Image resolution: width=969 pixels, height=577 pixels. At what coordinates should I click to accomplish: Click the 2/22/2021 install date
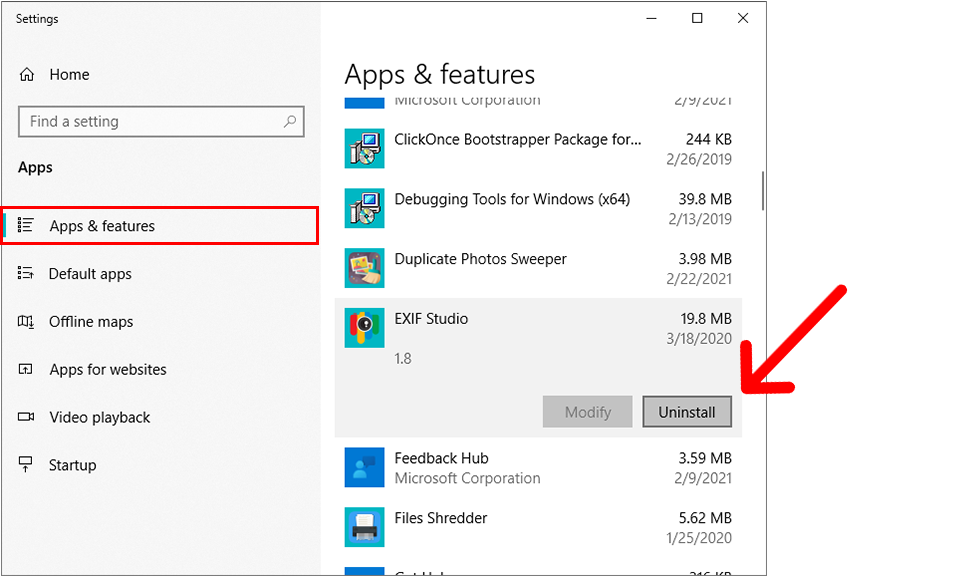point(699,279)
